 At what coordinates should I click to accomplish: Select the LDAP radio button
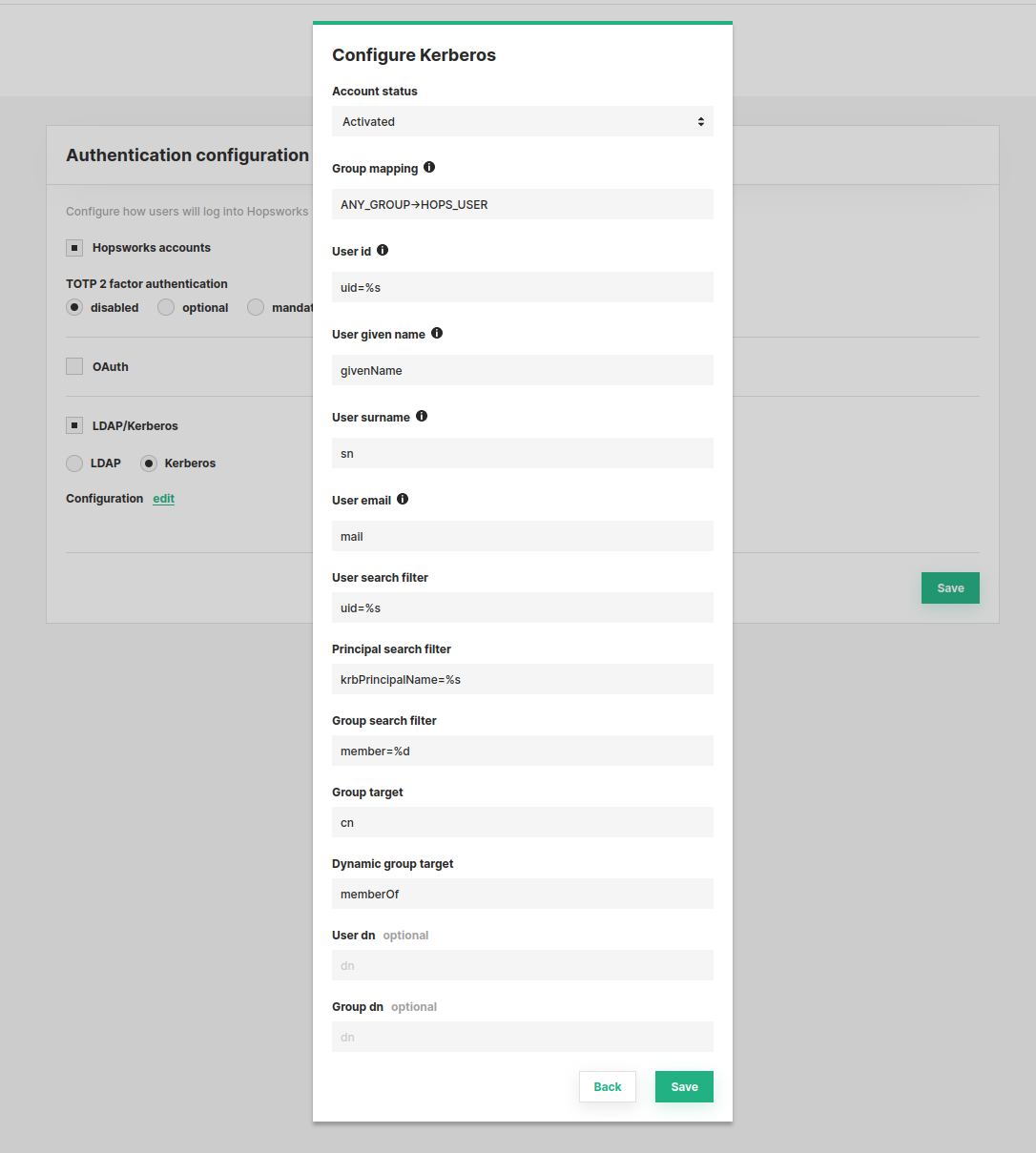click(74, 463)
